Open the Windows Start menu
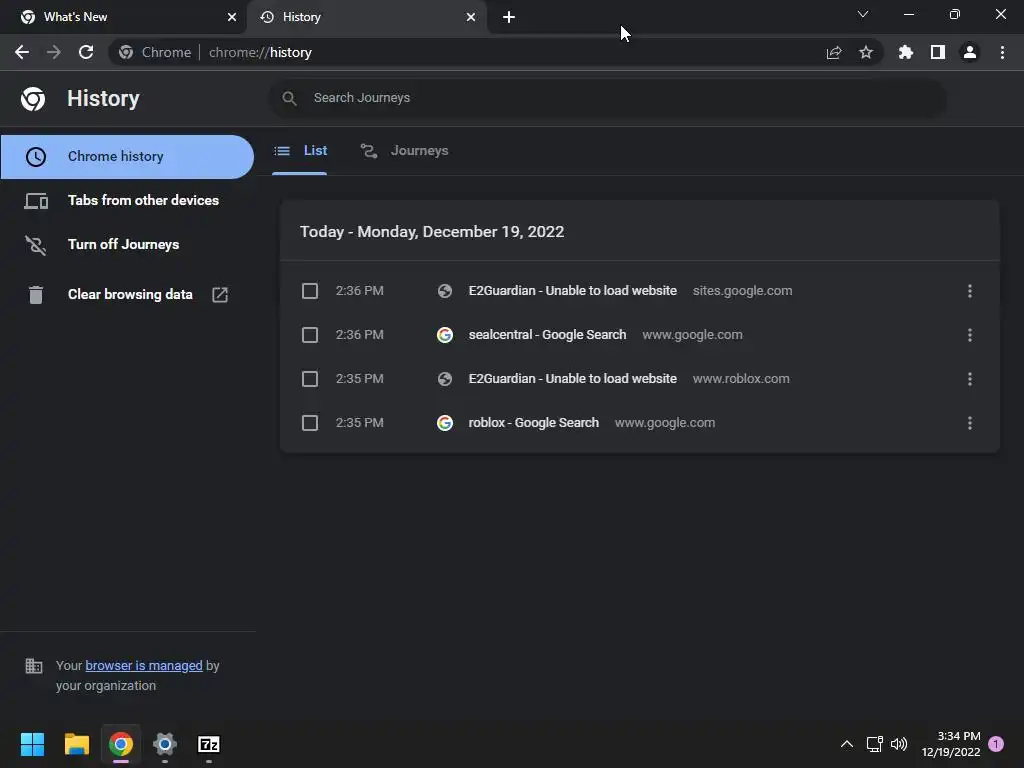The width and height of the screenshot is (1024, 768). (32, 744)
